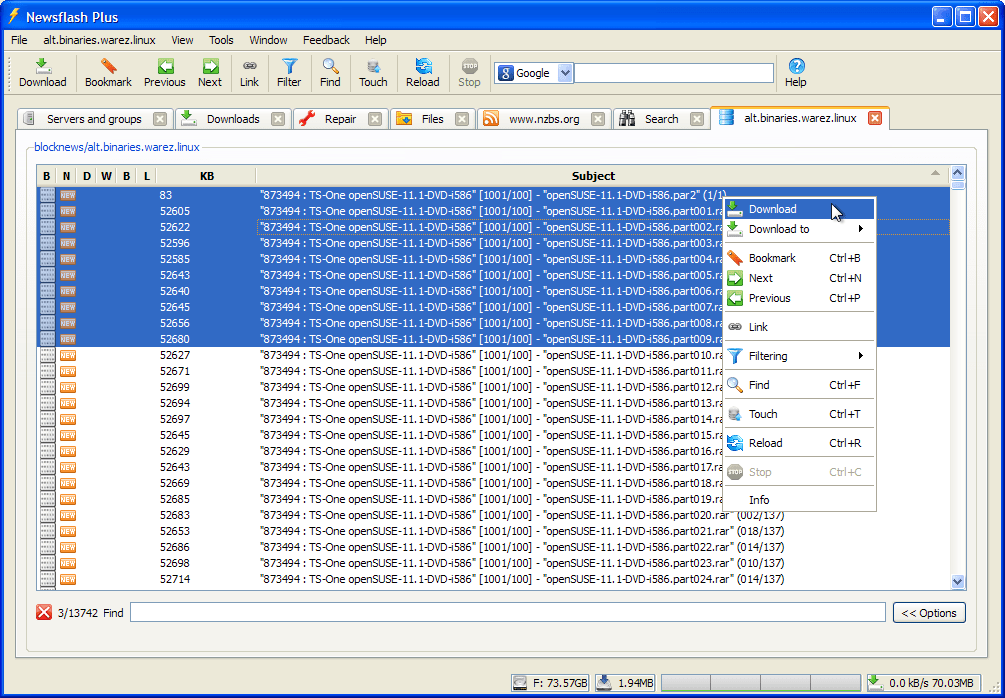Choose Reload in the context menu
This screenshot has width=1005, height=698.
pos(799,443)
